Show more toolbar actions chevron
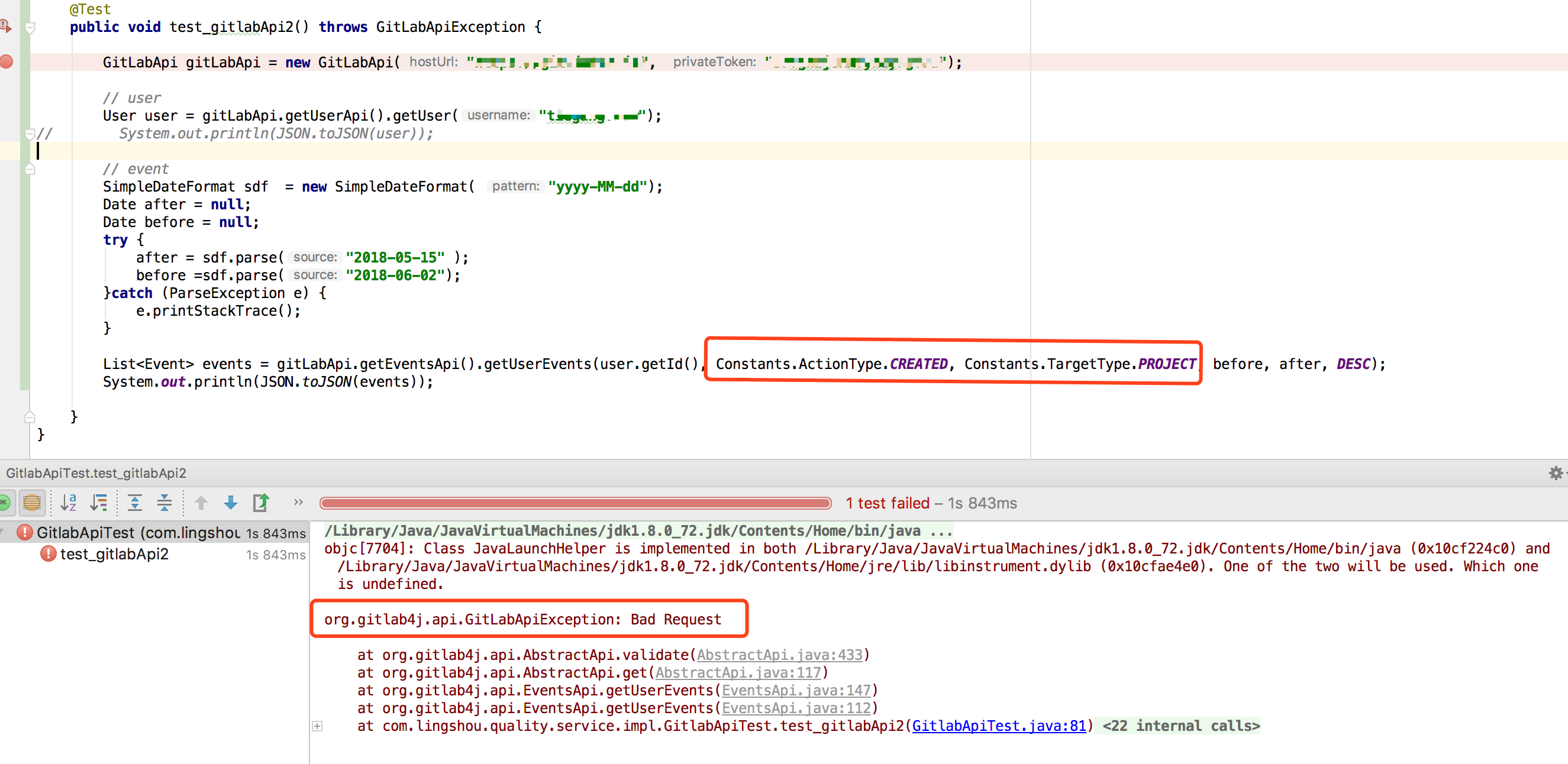 298,503
